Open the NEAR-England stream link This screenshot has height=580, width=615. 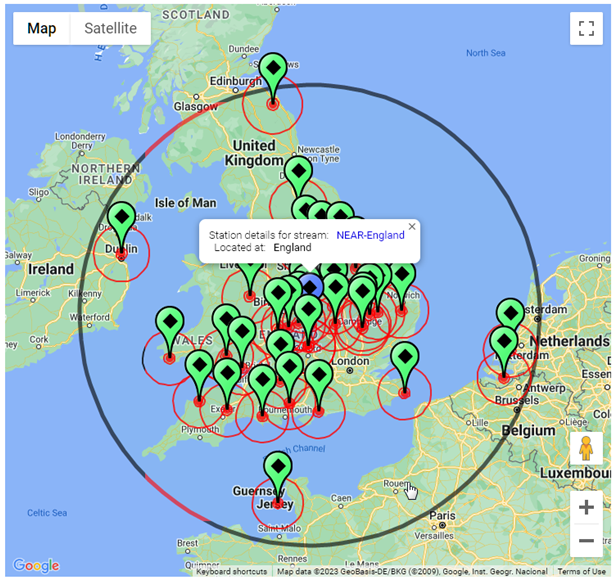[370, 235]
